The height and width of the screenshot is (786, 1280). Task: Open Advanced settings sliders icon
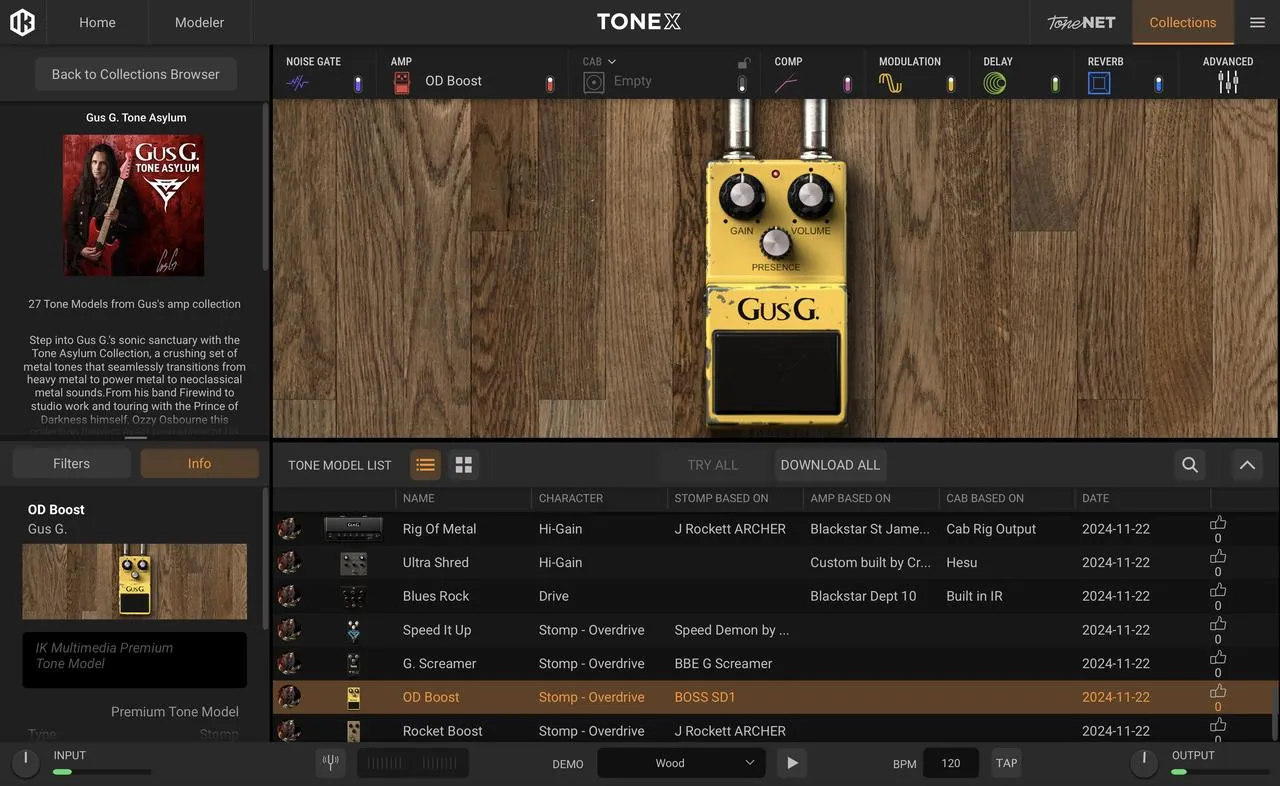(1228, 83)
